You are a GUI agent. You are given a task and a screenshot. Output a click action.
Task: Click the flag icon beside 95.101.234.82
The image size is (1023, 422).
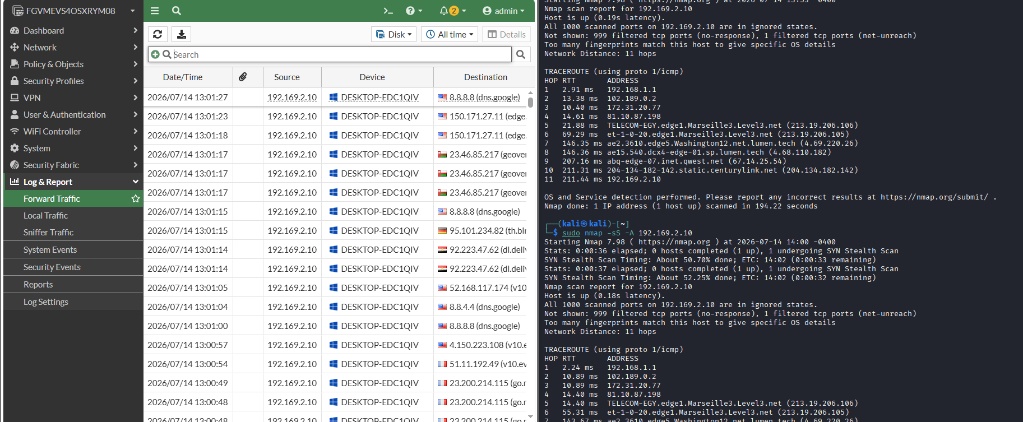point(442,230)
